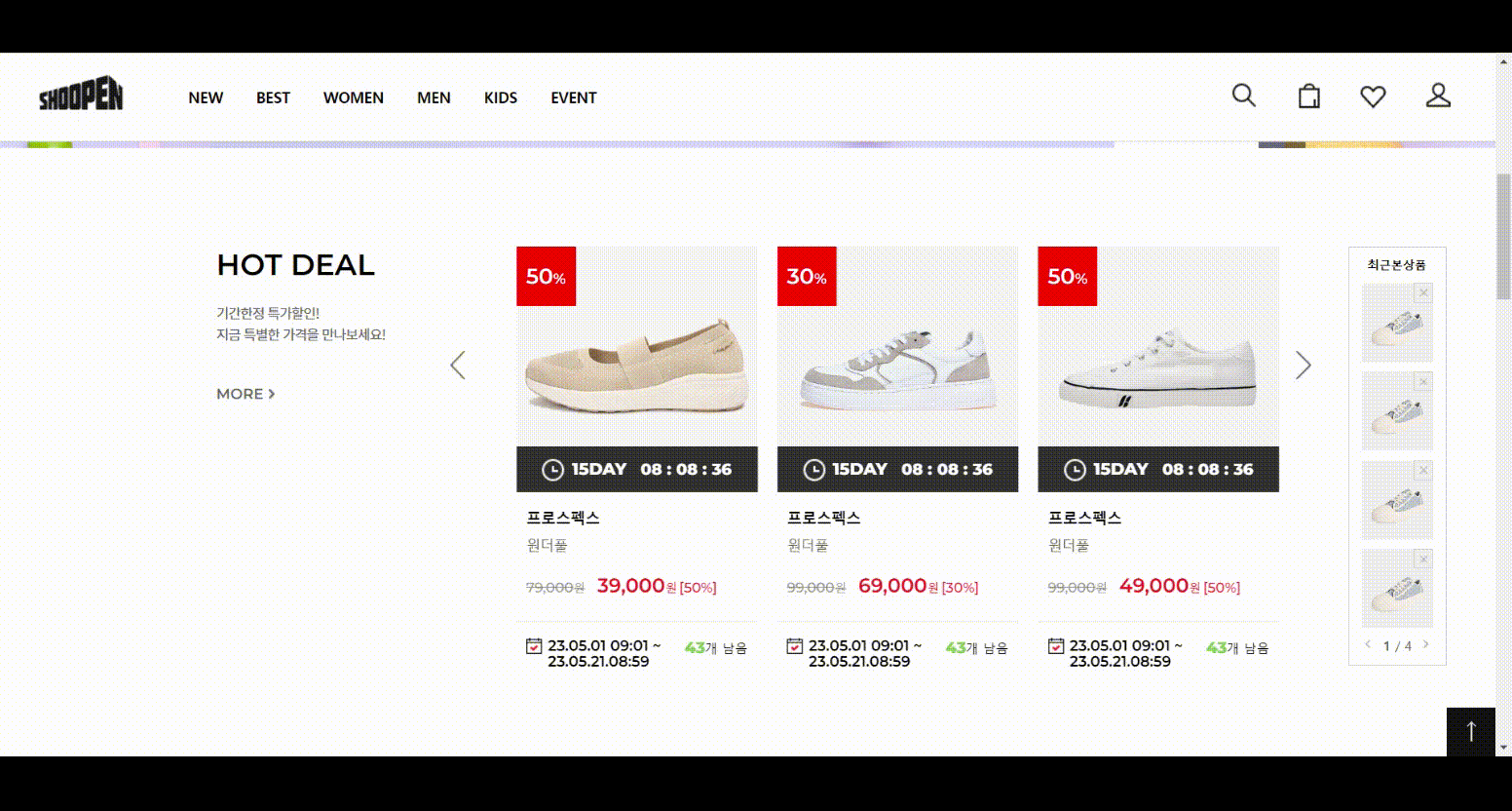
Task: Show next hot deal products
Action: (1304, 366)
